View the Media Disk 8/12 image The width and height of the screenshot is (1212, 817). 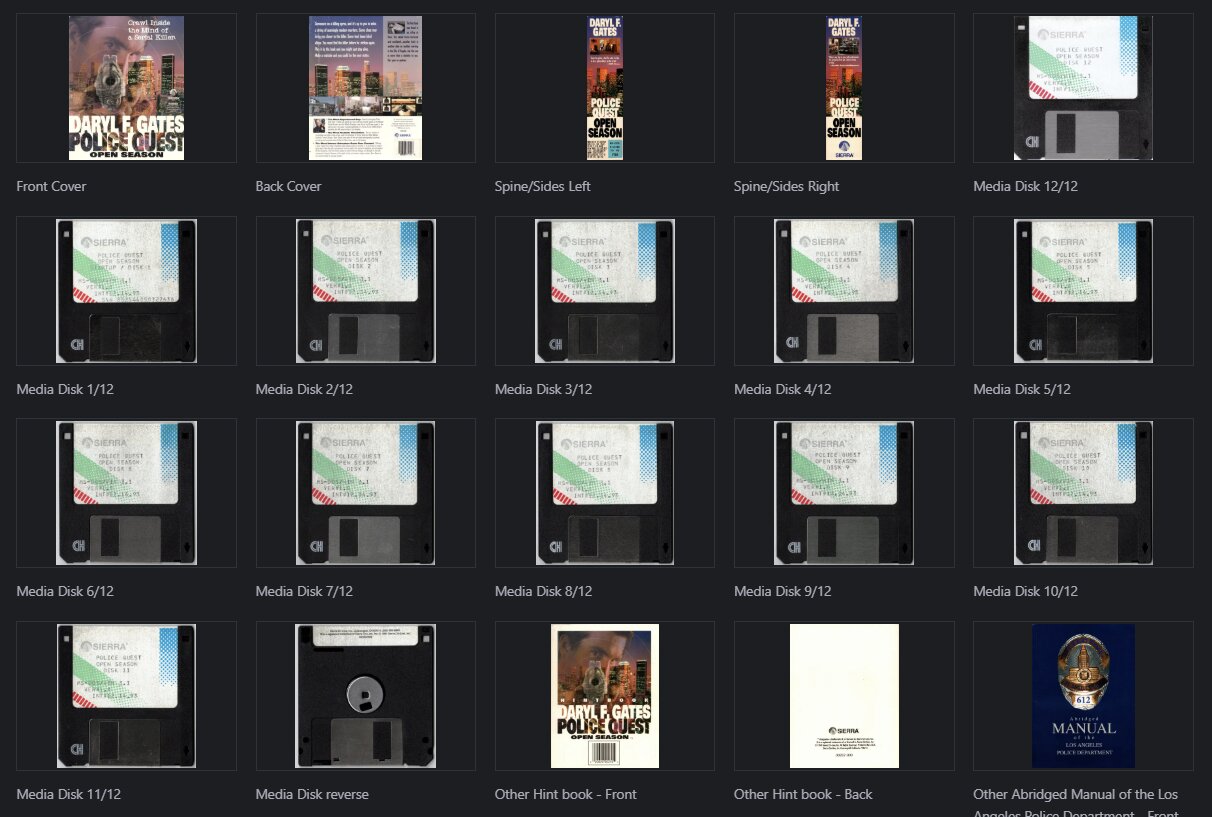point(604,493)
